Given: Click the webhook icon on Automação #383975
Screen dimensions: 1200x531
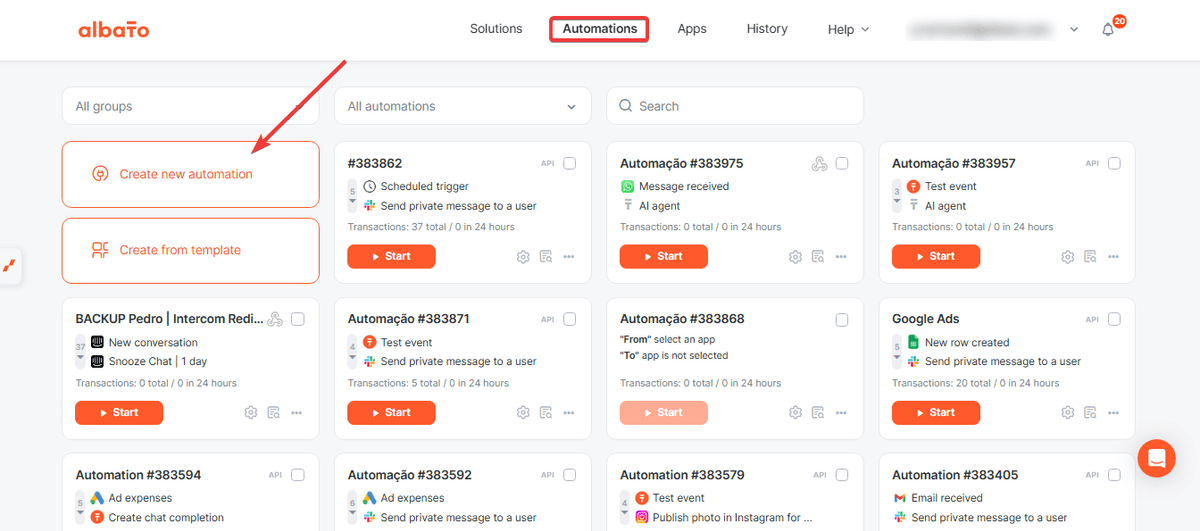Looking at the screenshot, I should coord(819,164).
